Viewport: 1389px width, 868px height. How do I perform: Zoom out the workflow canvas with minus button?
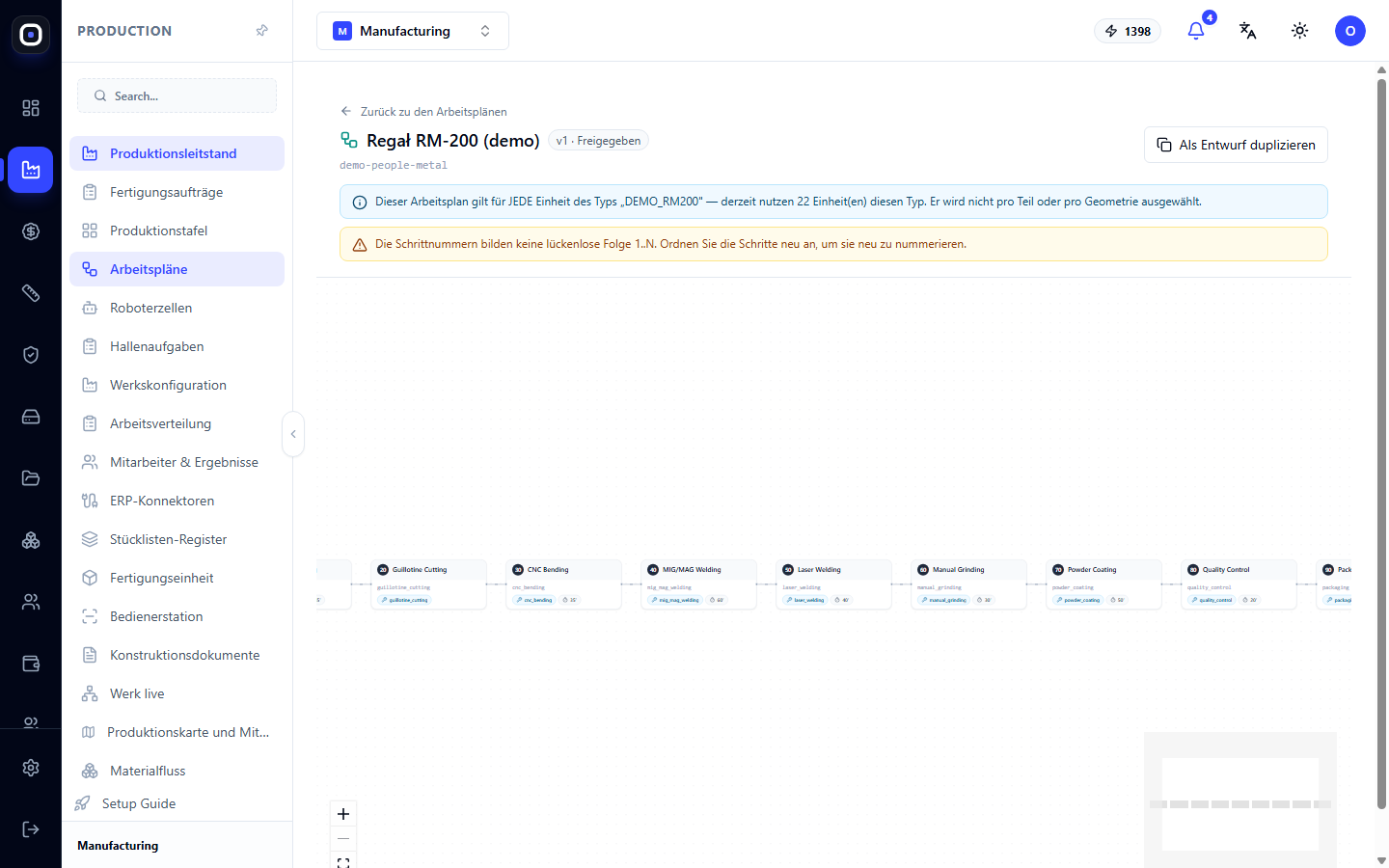(343, 839)
